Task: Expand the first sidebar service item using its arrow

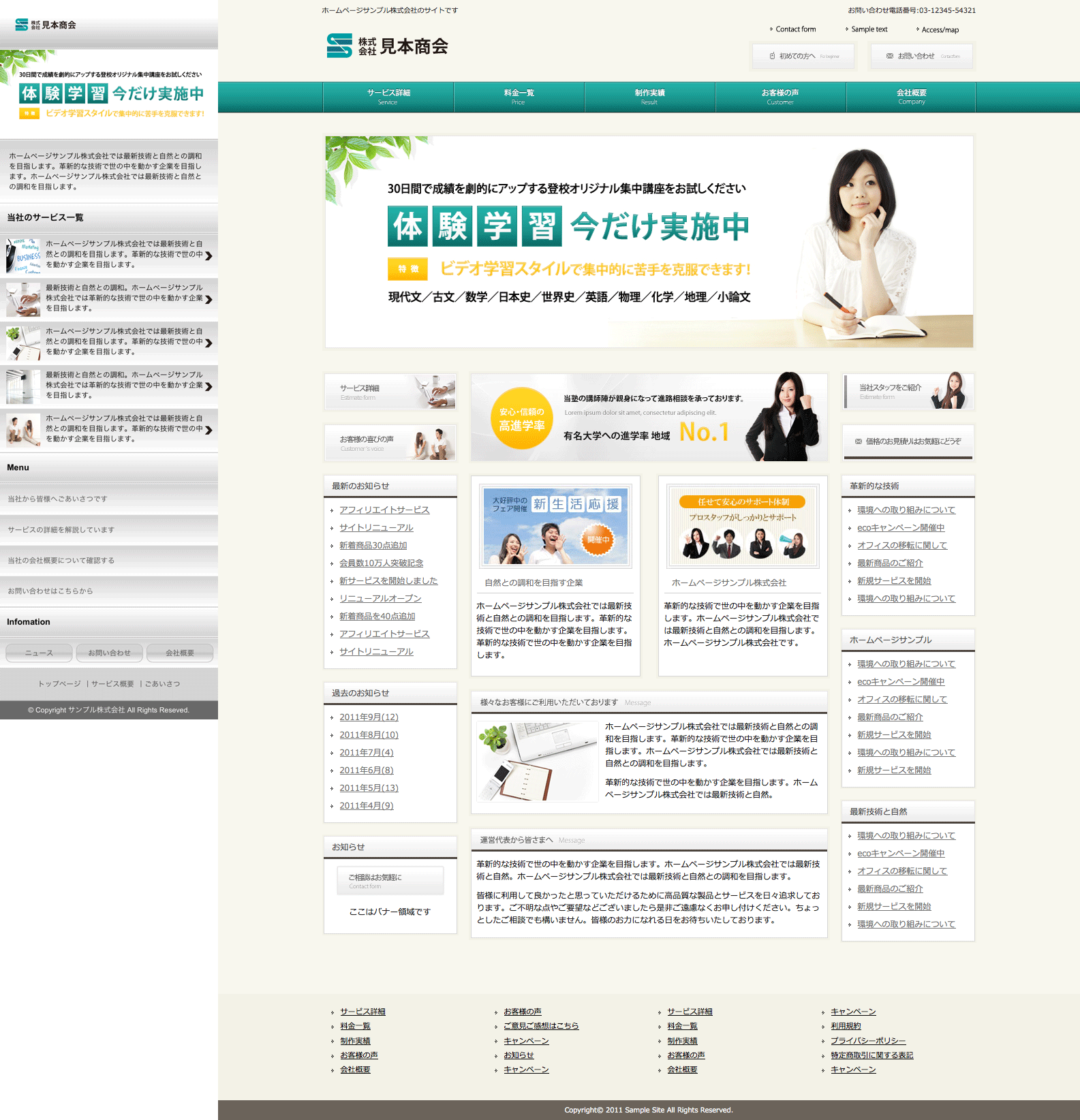Action: pyautogui.click(x=209, y=255)
